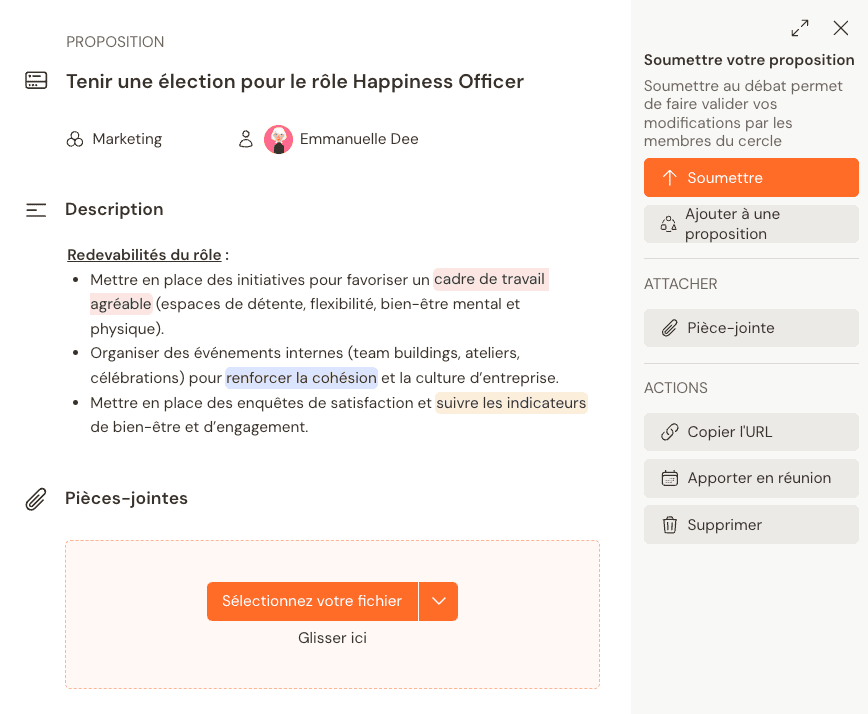Click Emmanuelle Dee's avatar thumbnail
Screen dimensions: 868x714
pyautogui.click(x=279, y=139)
